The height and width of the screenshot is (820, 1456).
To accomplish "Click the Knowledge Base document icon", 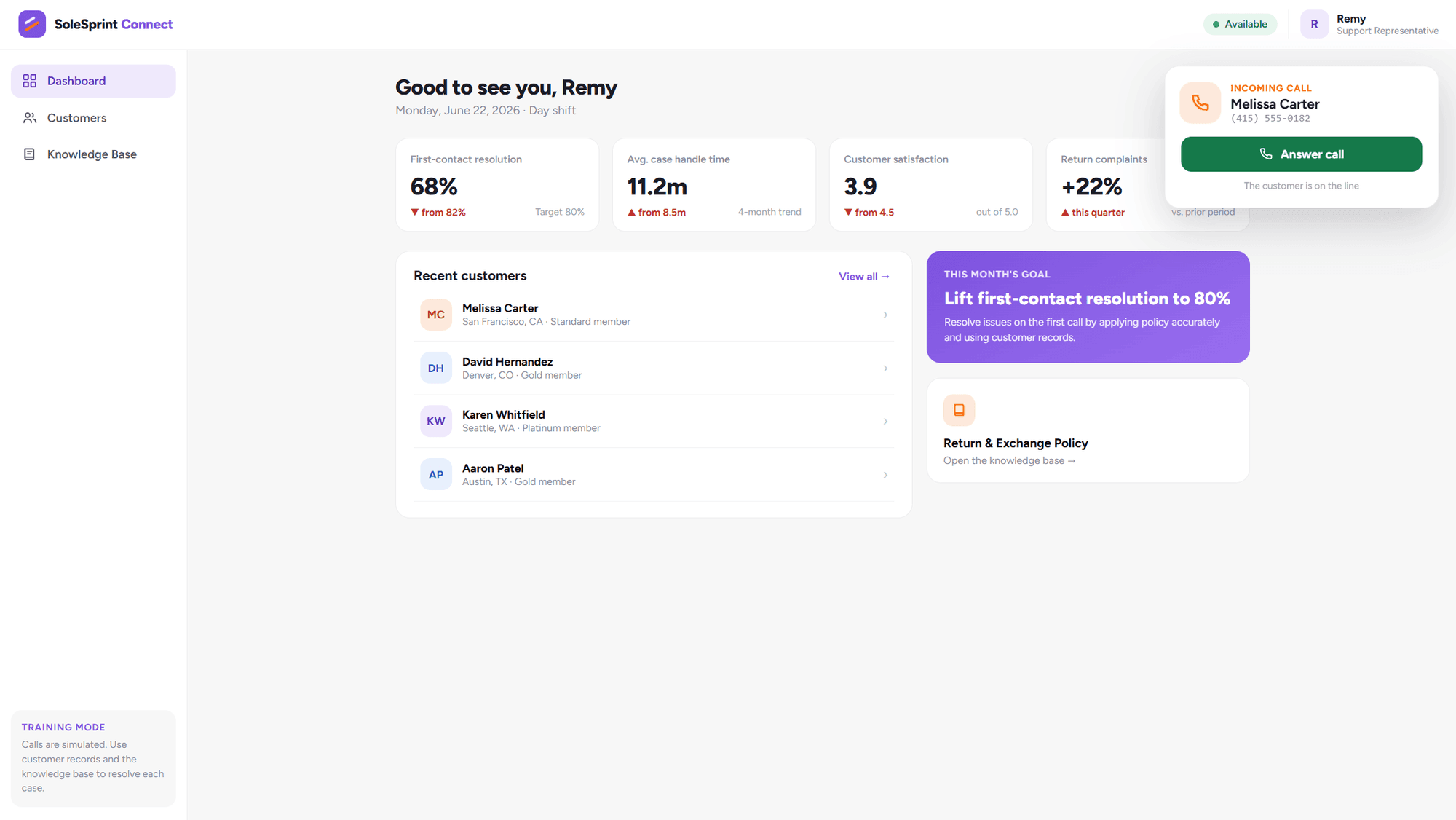I will (30, 154).
